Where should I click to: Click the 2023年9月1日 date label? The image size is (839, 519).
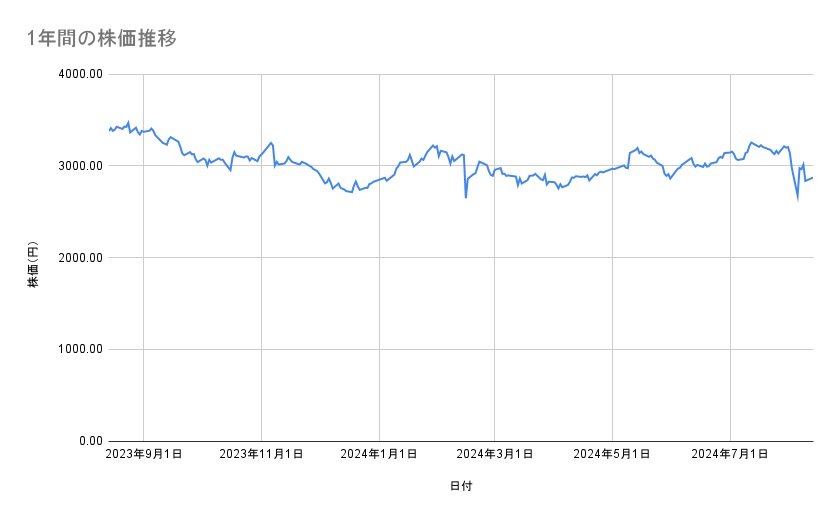(x=144, y=455)
